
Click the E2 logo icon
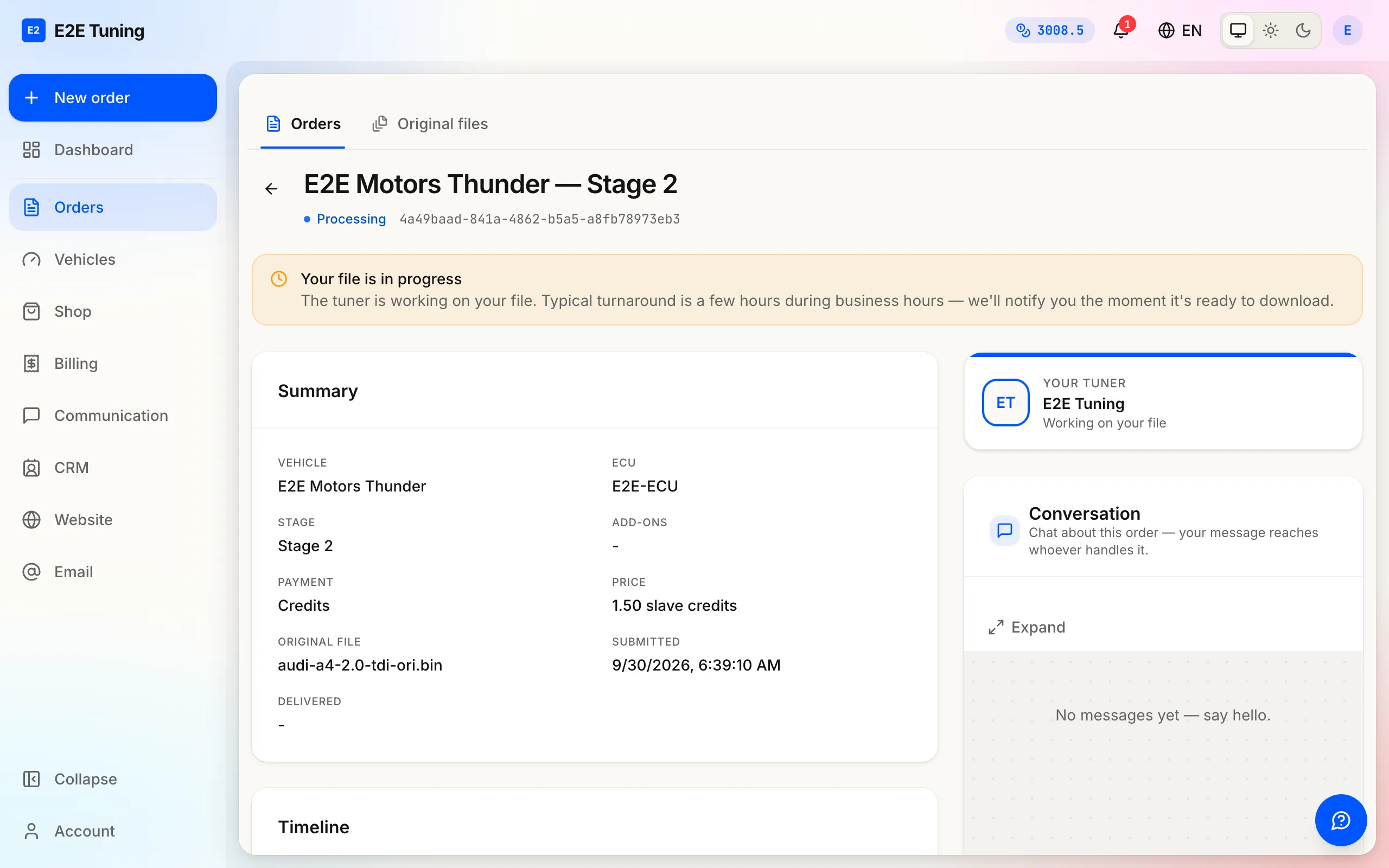tap(33, 30)
